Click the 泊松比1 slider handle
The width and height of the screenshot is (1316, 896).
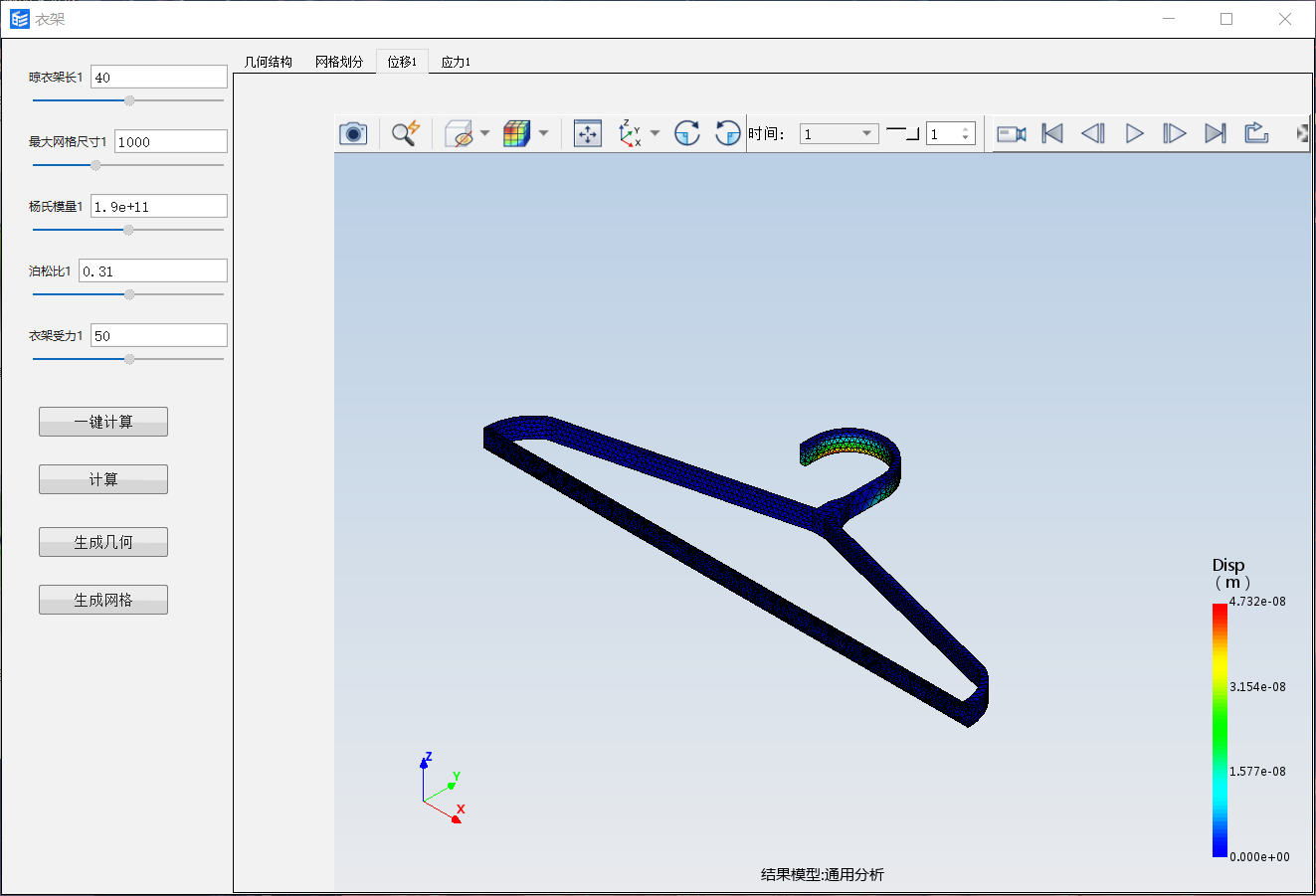click(129, 294)
